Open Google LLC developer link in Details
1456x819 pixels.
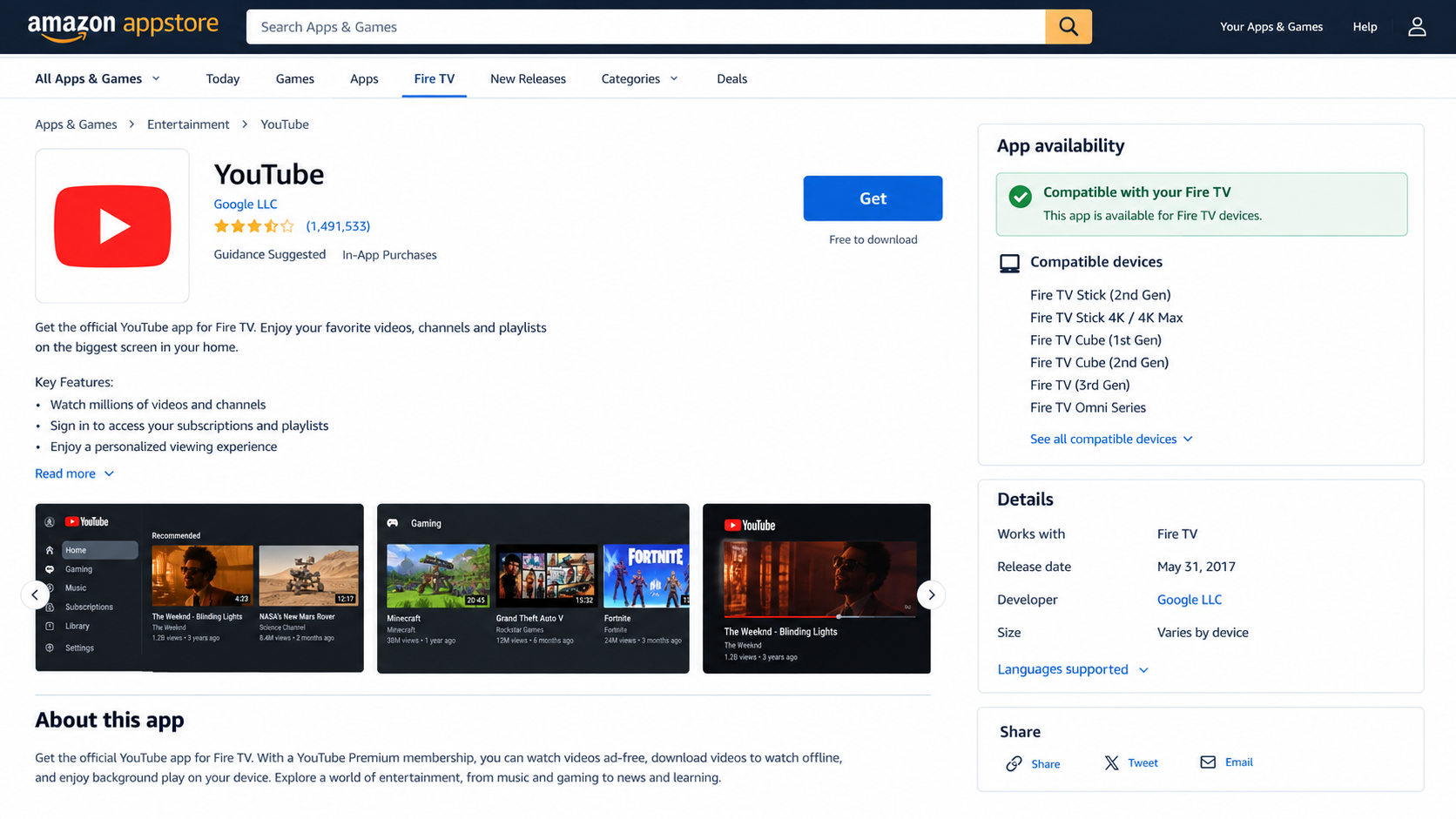pyautogui.click(x=1189, y=600)
